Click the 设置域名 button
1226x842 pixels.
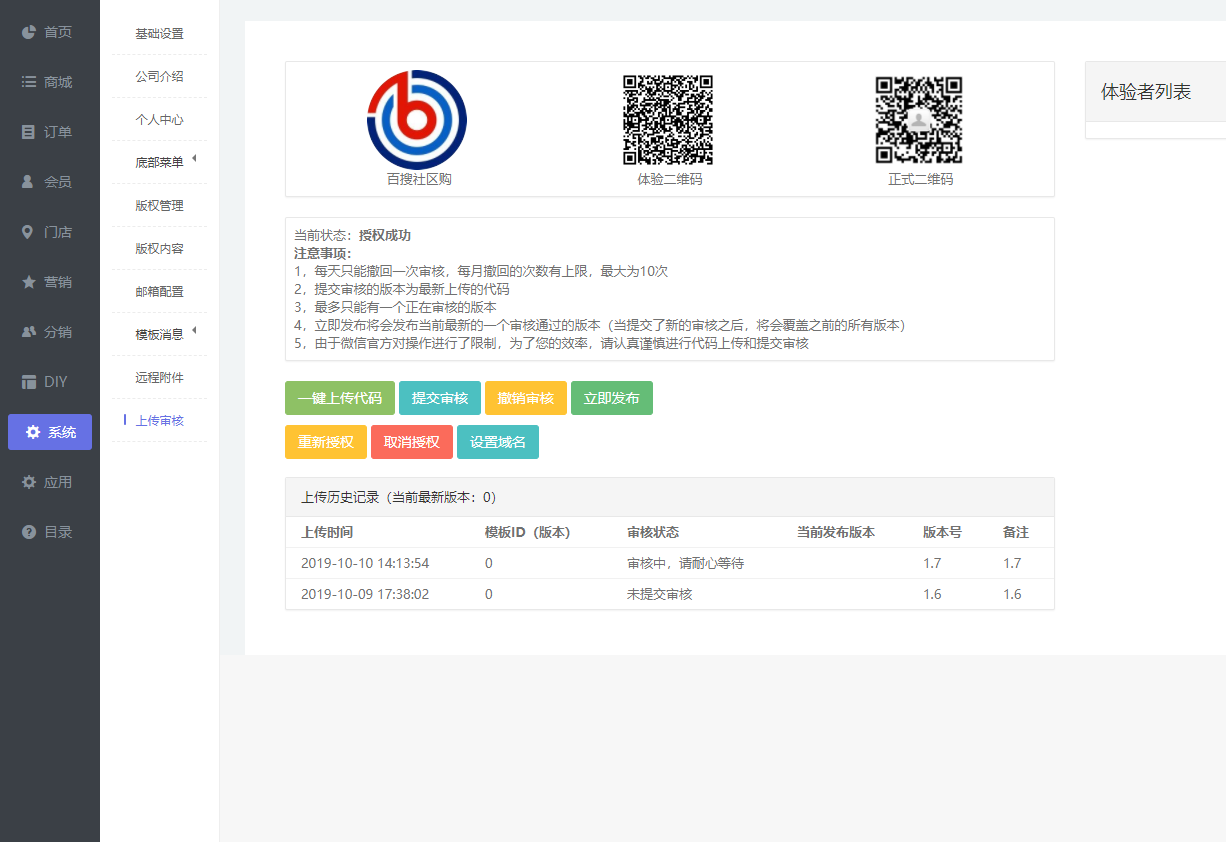click(x=498, y=442)
